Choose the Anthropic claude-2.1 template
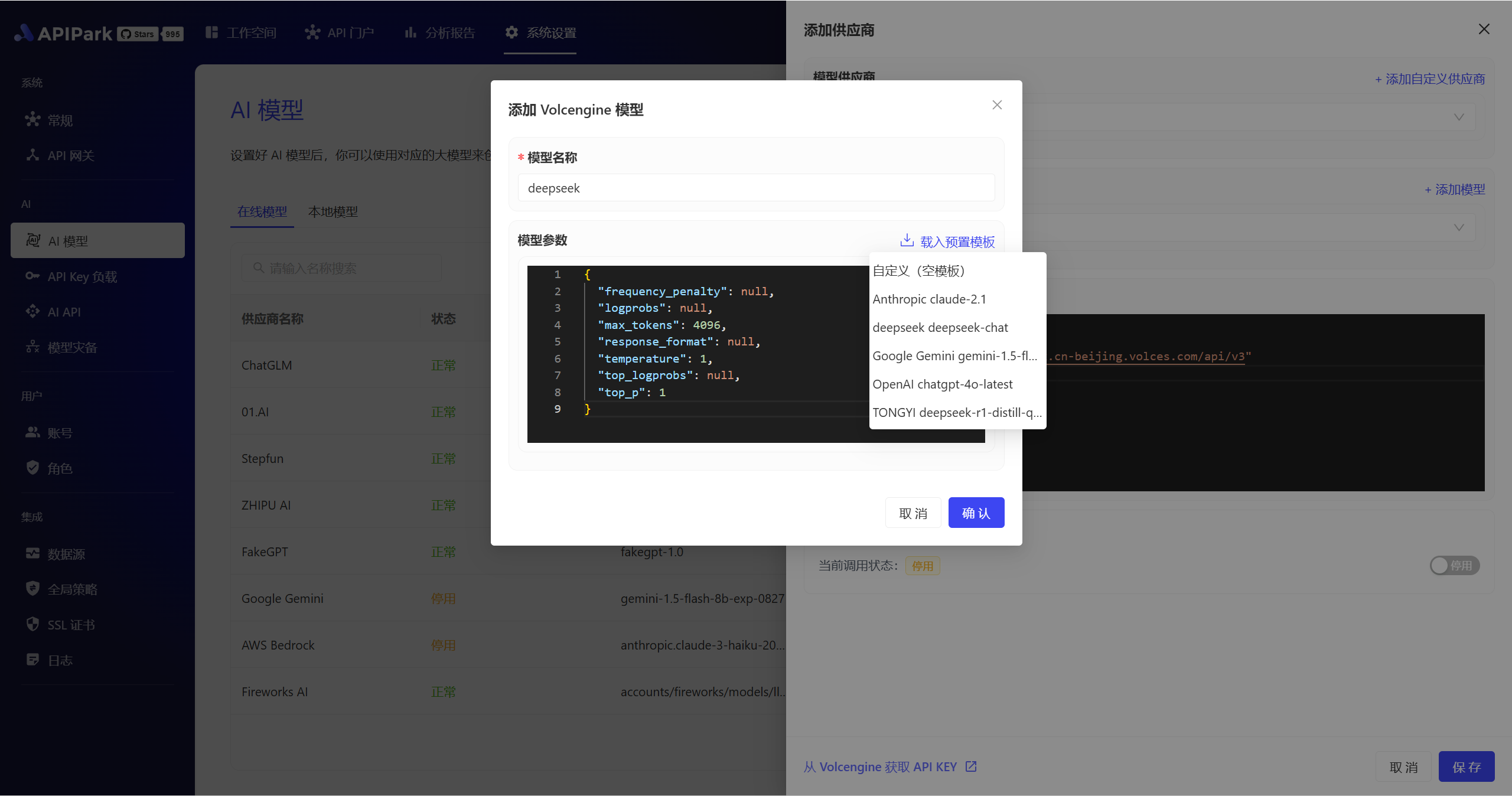Image resolution: width=1512 pixels, height=796 pixels. 930,299
